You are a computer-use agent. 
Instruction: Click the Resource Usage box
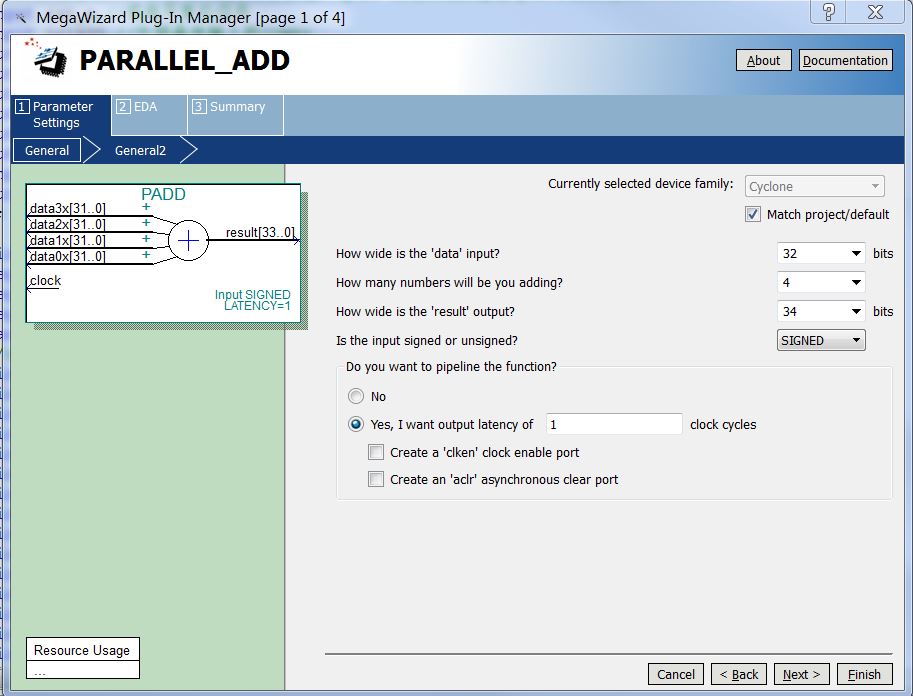tap(83, 658)
